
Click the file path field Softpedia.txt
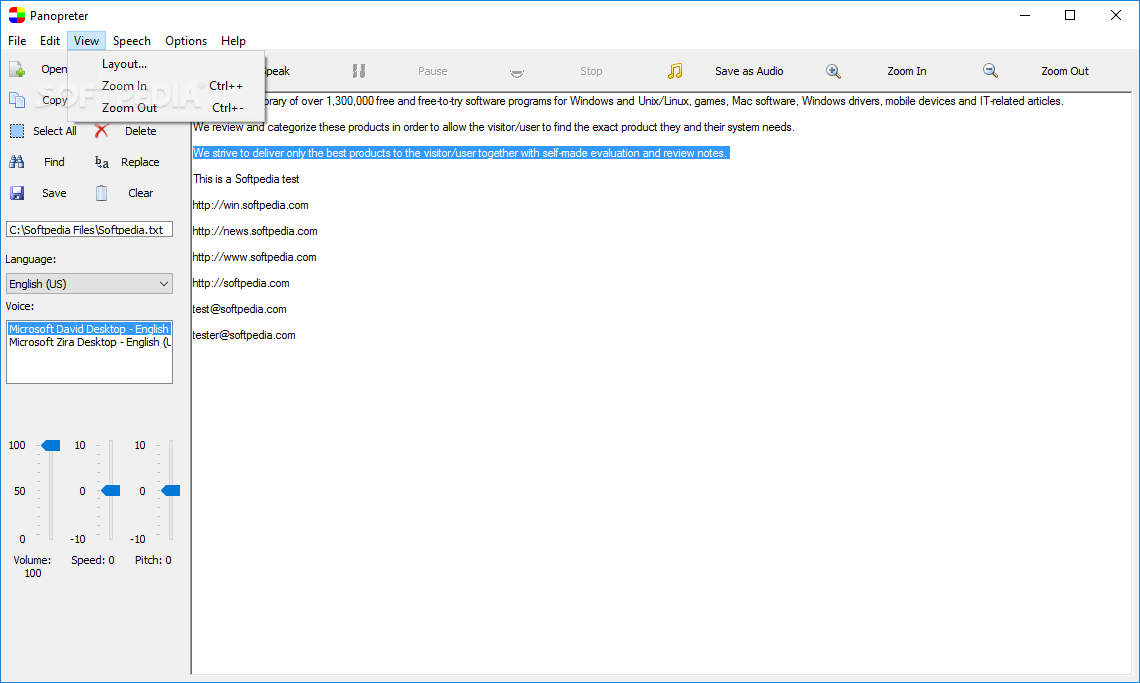tap(89, 230)
